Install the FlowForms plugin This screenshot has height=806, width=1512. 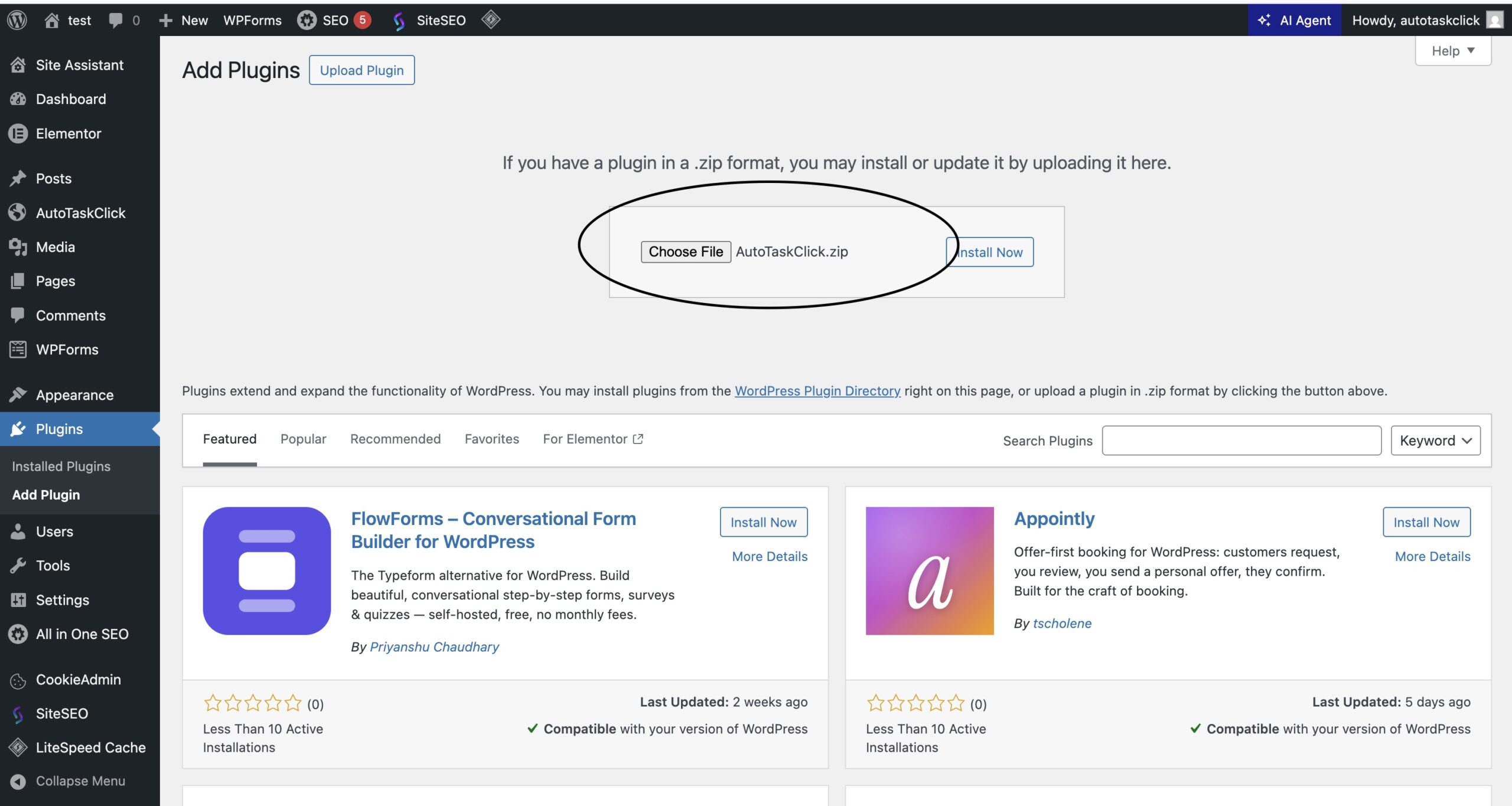(x=764, y=522)
